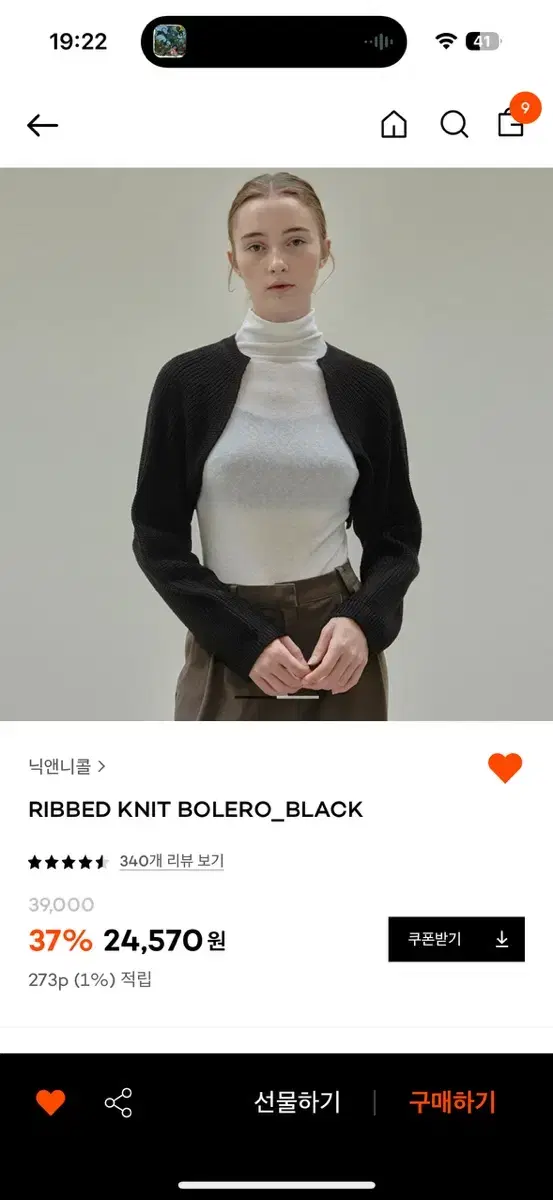Tap the 273p 적립 points text
The image size is (553, 1200).
coord(90,979)
